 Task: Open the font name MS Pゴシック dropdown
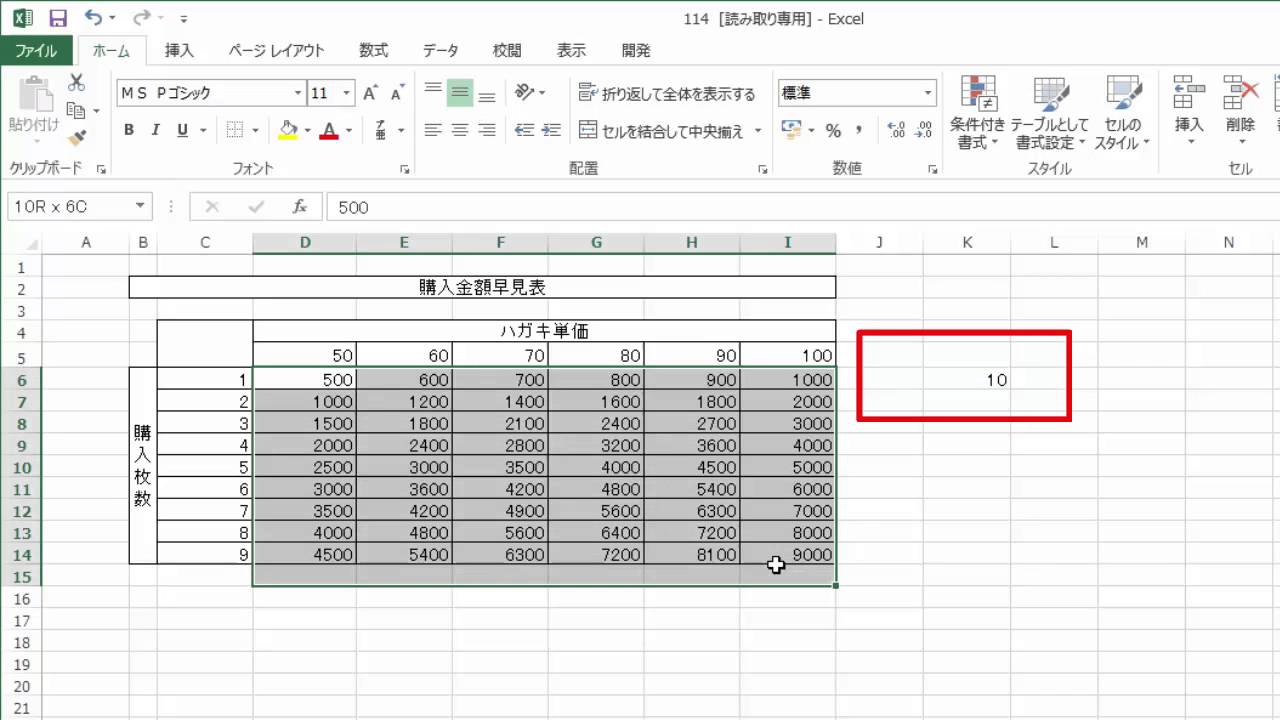click(x=298, y=93)
